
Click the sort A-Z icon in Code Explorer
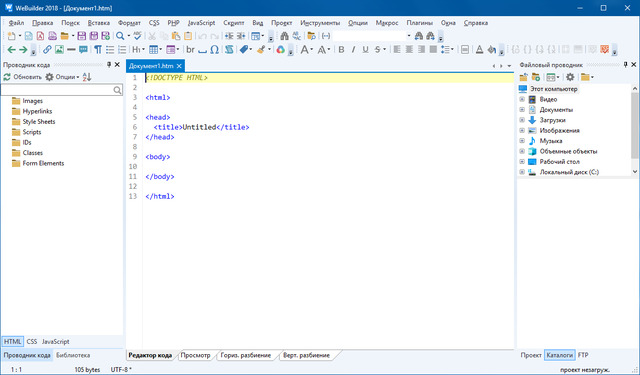pyautogui.click(x=87, y=77)
